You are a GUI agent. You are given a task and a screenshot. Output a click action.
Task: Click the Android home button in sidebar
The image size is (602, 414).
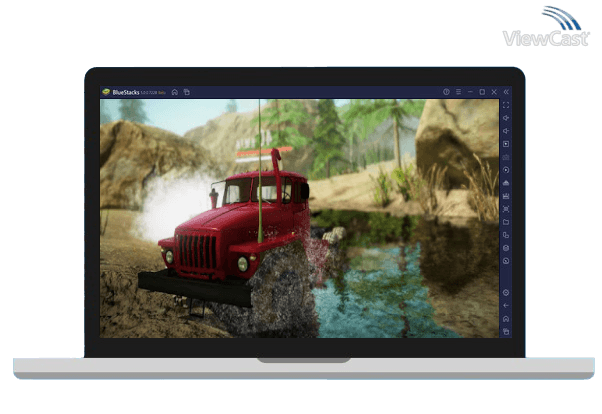click(506, 319)
